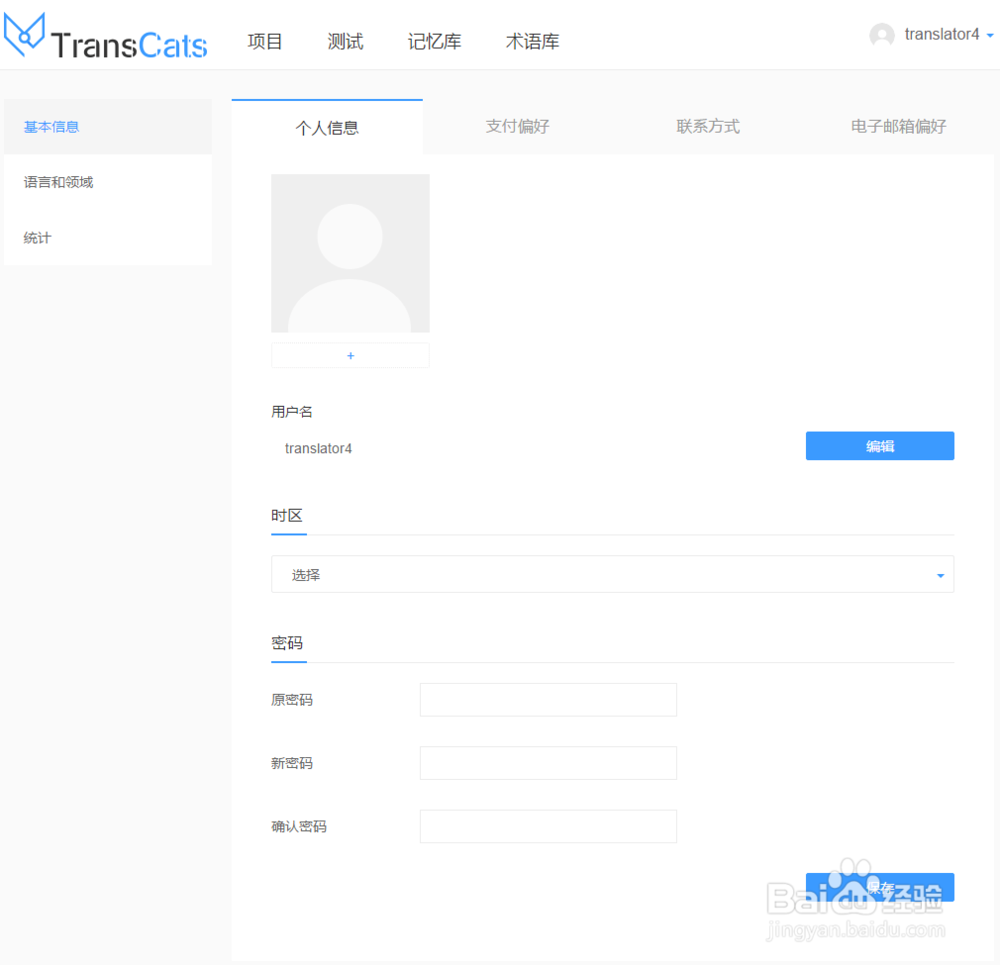The width and height of the screenshot is (1000, 965).
Task: Click the TransCats logo icon
Action: coord(25,36)
